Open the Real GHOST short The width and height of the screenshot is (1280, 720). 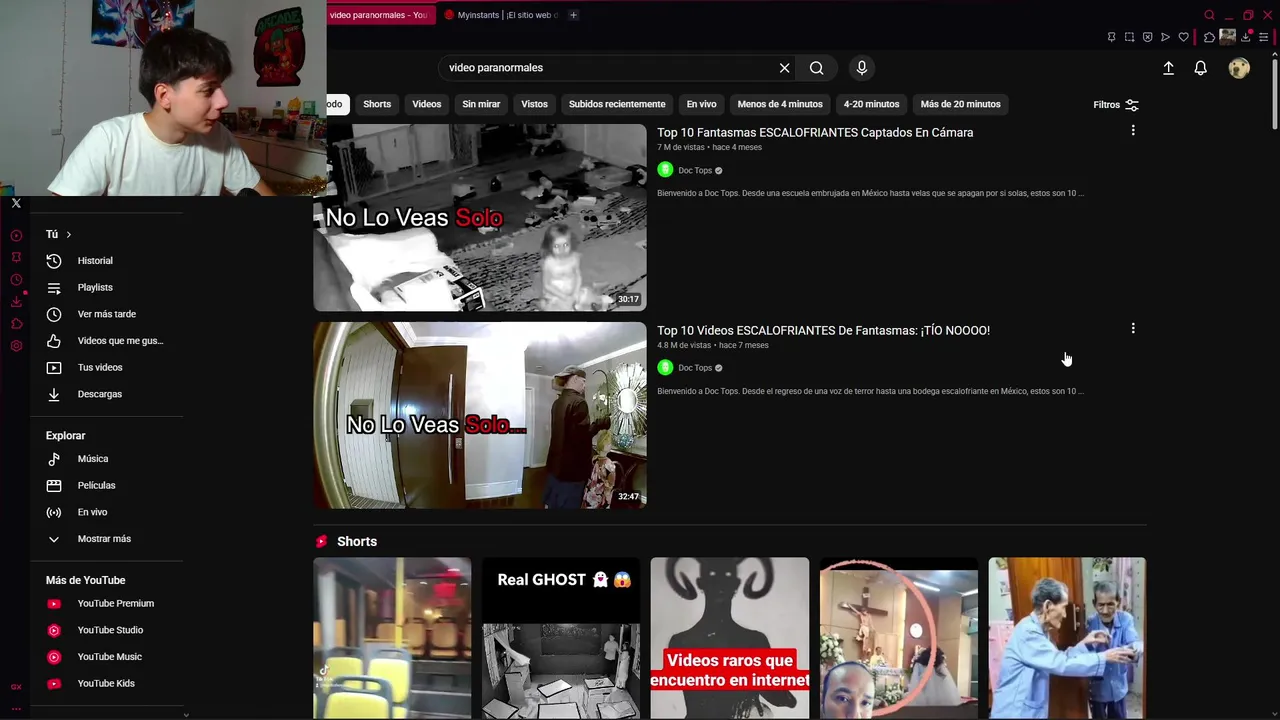point(561,638)
